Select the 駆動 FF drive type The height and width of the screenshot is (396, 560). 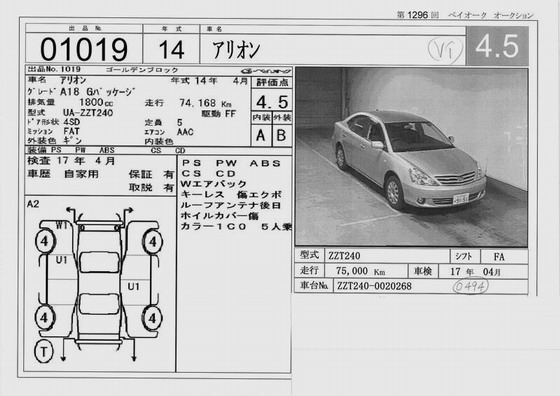point(218,114)
